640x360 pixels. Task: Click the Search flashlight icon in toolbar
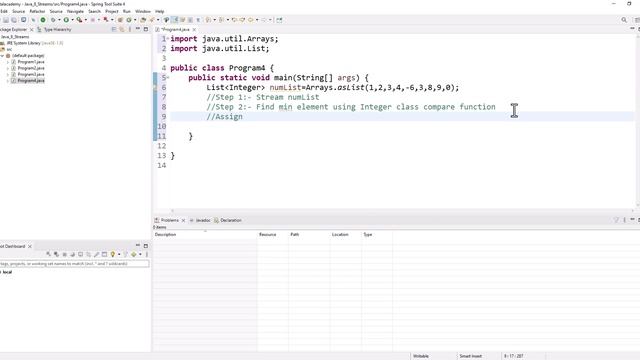click(x=152, y=20)
